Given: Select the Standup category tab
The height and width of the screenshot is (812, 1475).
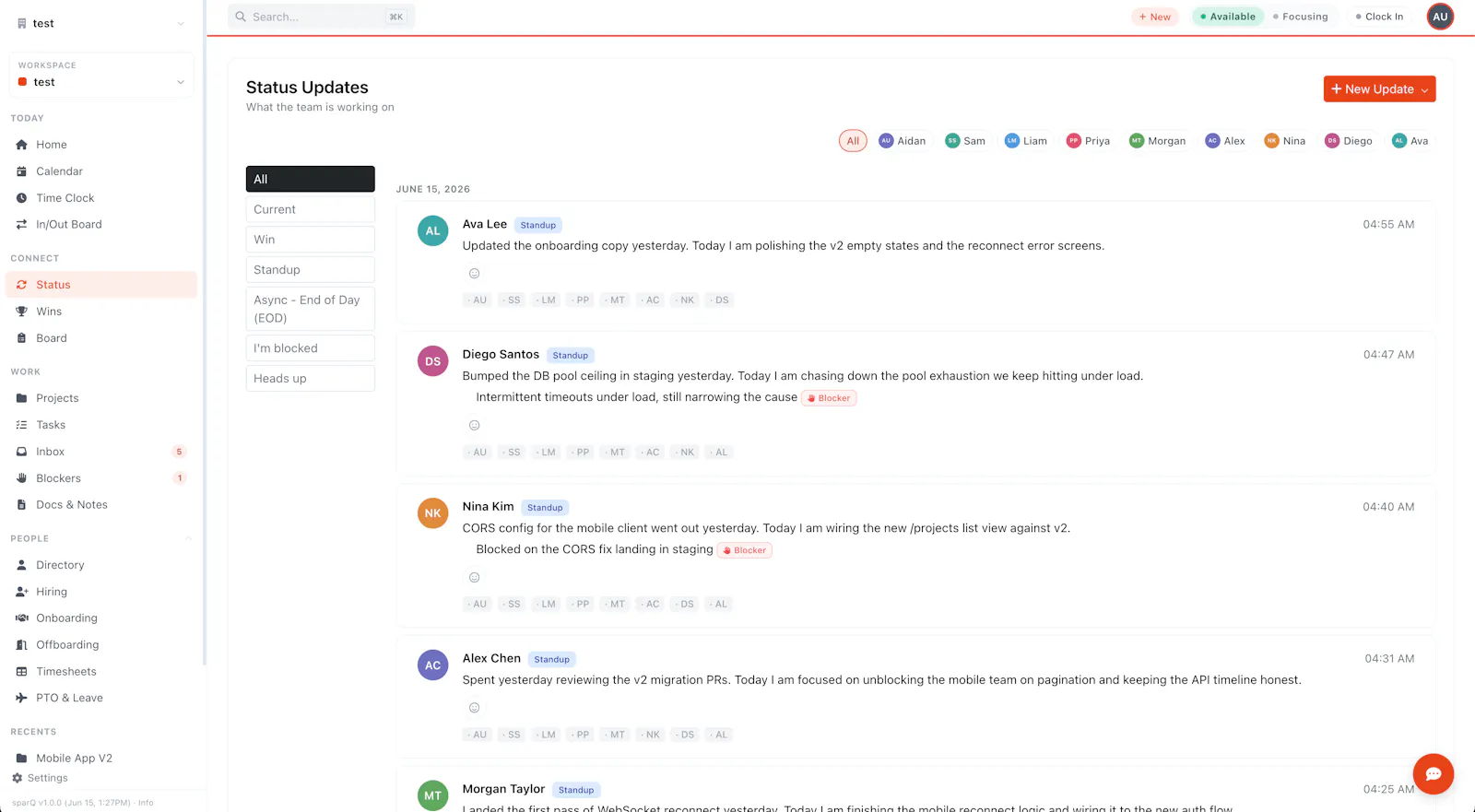Looking at the screenshot, I should click(311, 270).
